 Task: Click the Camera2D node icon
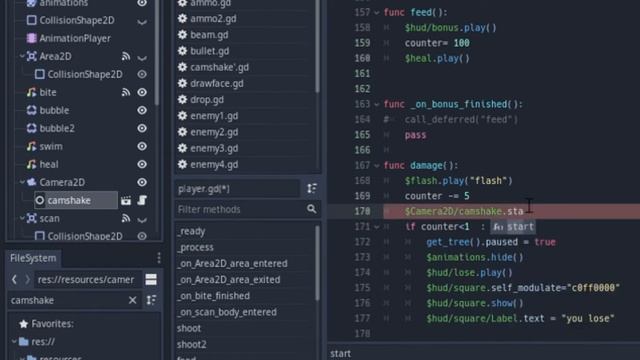click(31, 182)
